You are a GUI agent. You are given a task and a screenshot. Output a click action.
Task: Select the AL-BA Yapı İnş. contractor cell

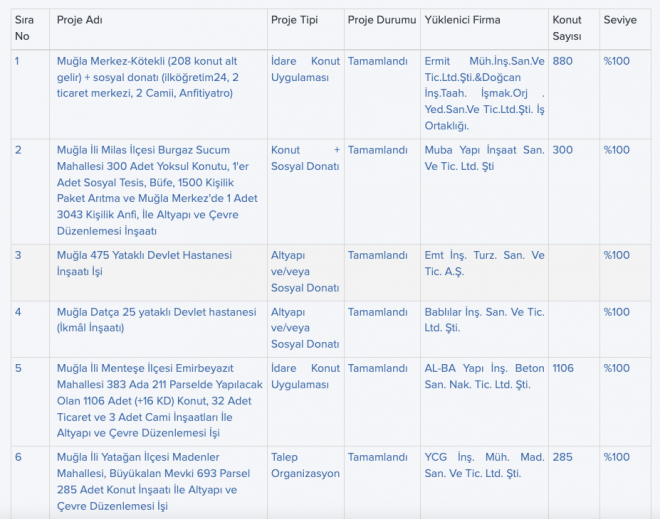(484, 376)
